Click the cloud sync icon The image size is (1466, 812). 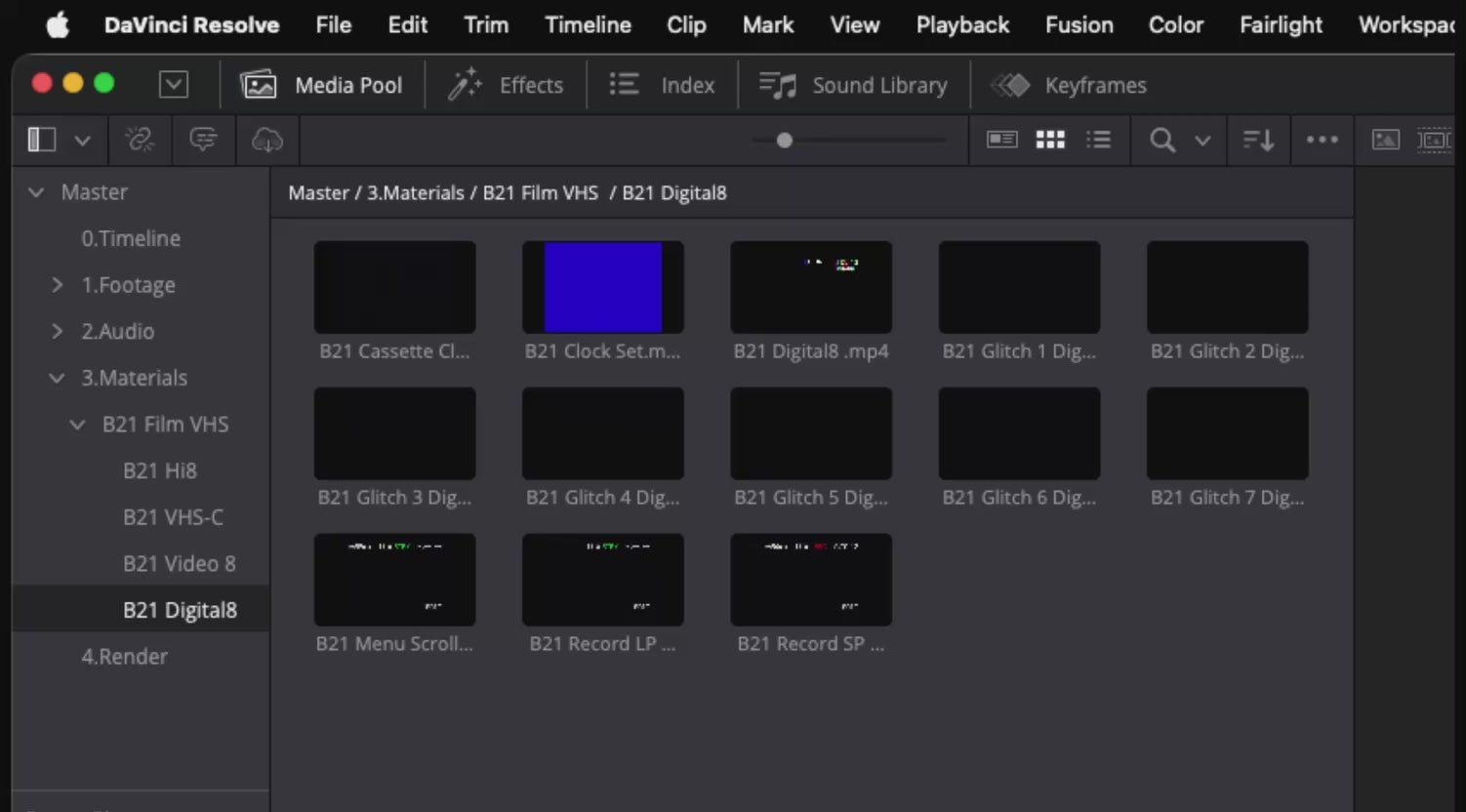click(266, 141)
